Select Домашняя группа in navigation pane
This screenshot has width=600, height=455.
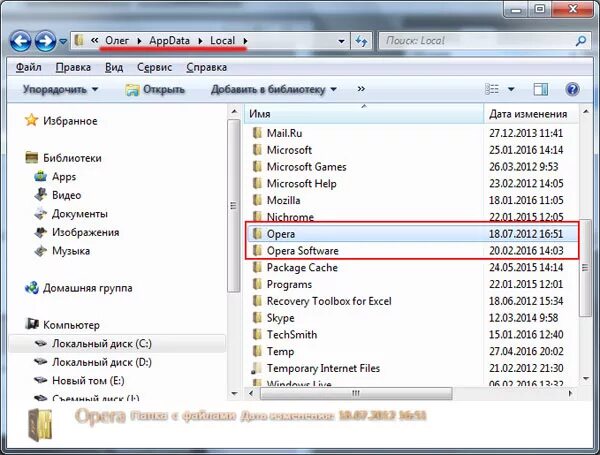coord(78,288)
